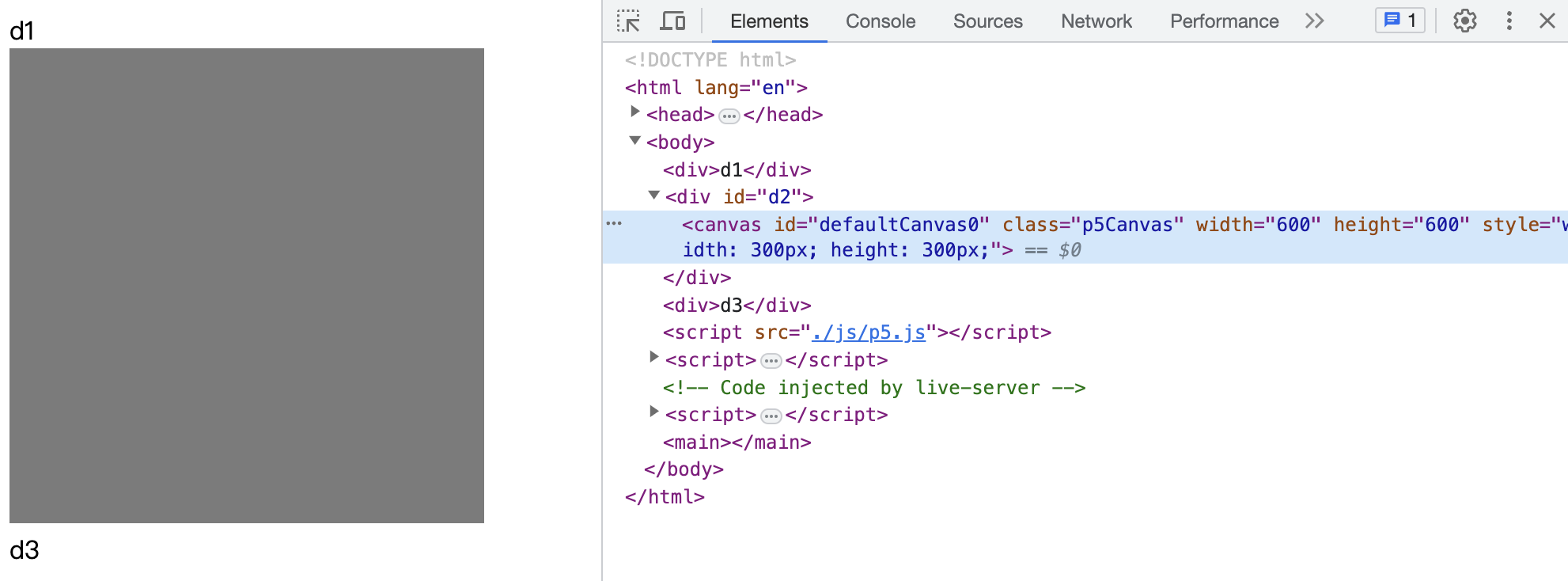
Task: Open the ./js/p5.js script link
Action: 869,332
